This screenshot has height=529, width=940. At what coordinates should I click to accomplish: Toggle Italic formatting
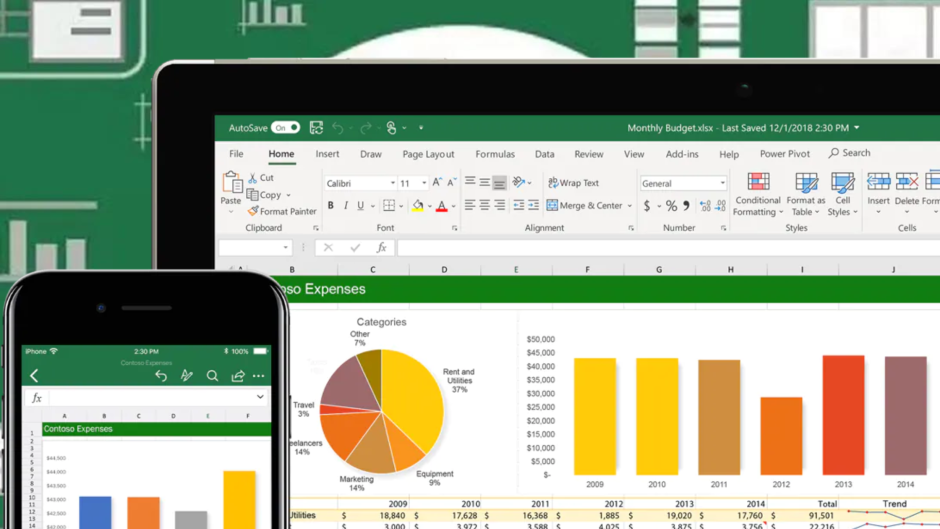click(345, 206)
